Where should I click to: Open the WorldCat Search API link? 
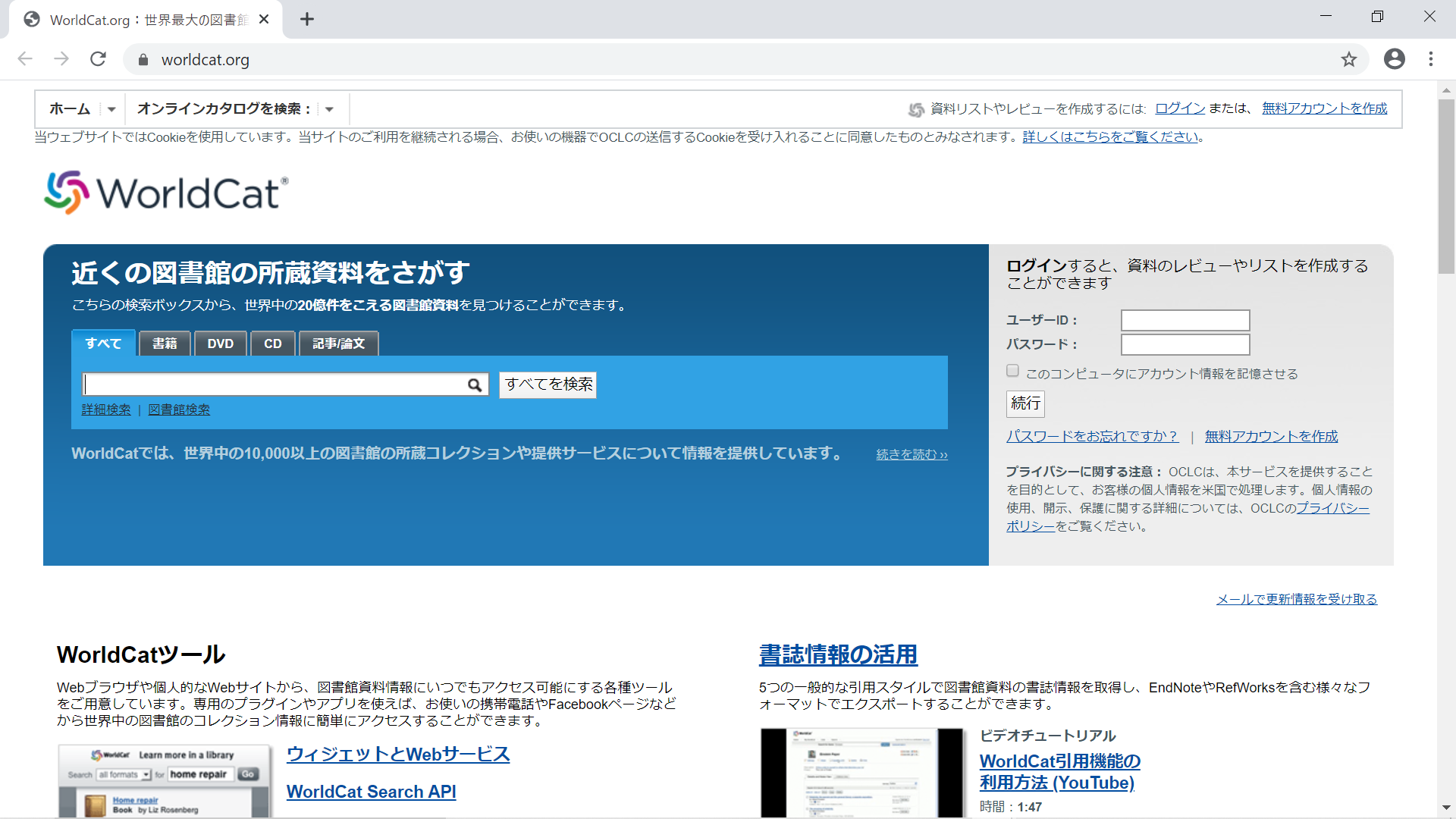[372, 792]
